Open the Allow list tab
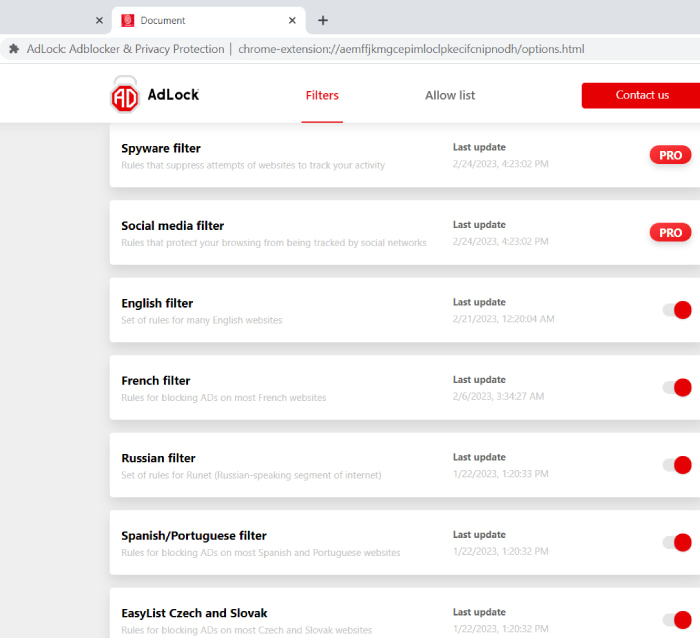Screen dimensions: 700x638 pos(450,95)
